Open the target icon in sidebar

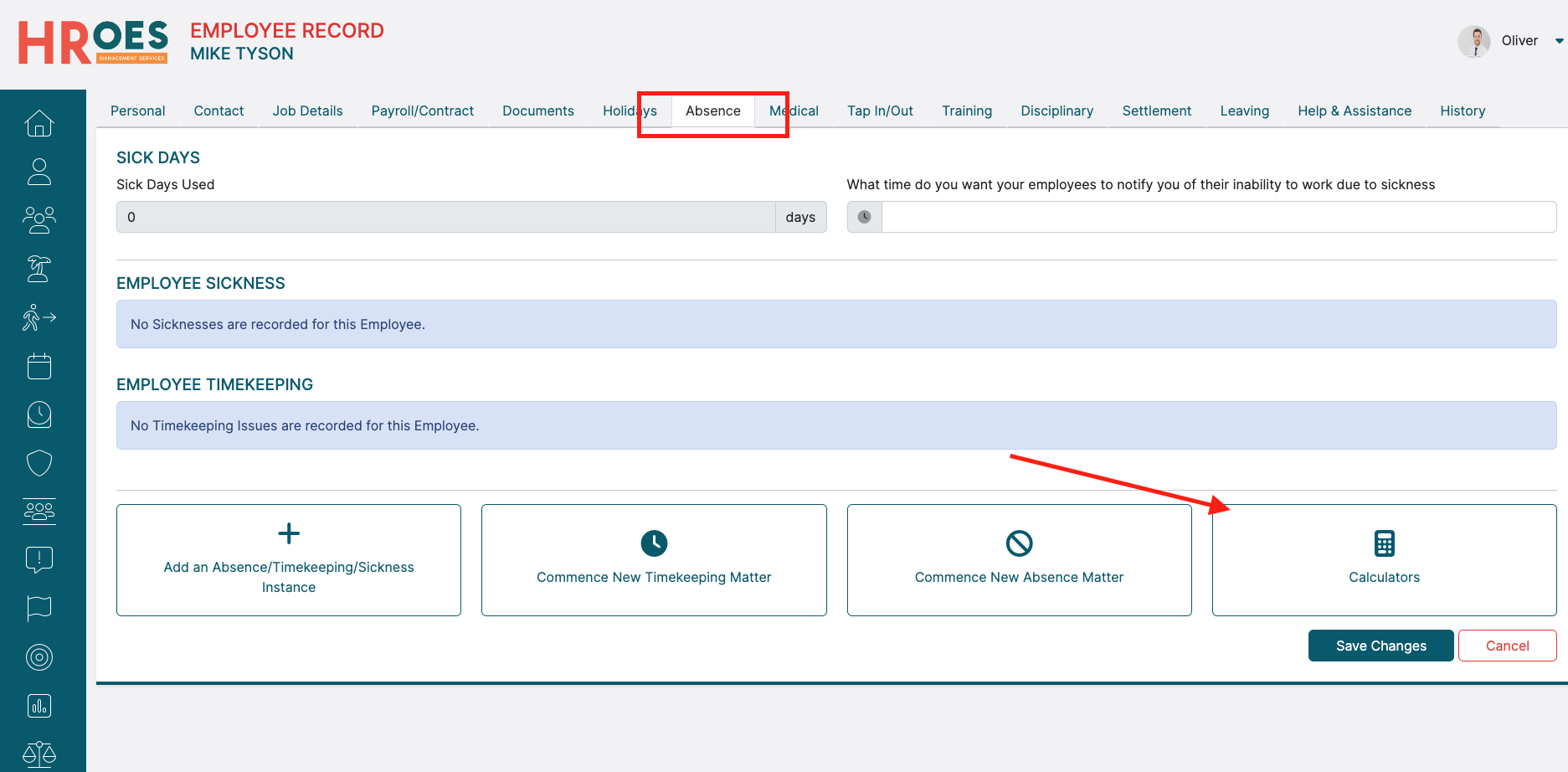39,657
